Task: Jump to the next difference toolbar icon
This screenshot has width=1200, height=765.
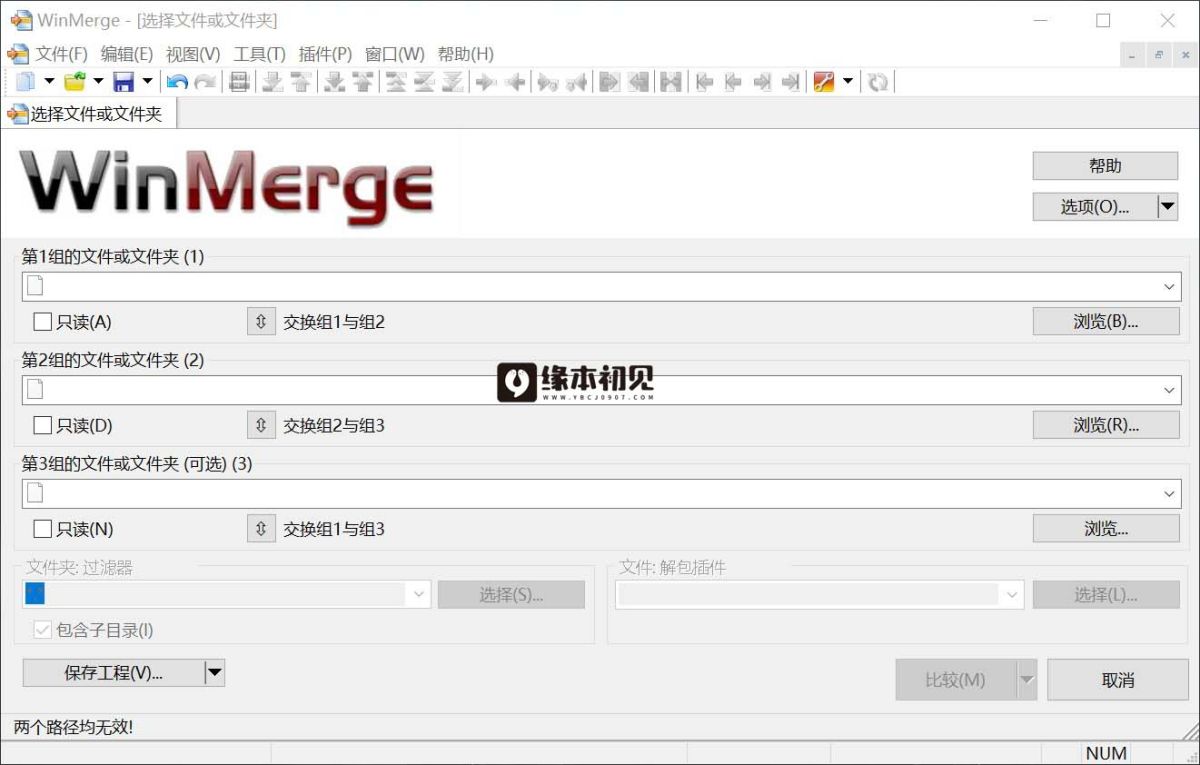Action: [x=272, y=82]
